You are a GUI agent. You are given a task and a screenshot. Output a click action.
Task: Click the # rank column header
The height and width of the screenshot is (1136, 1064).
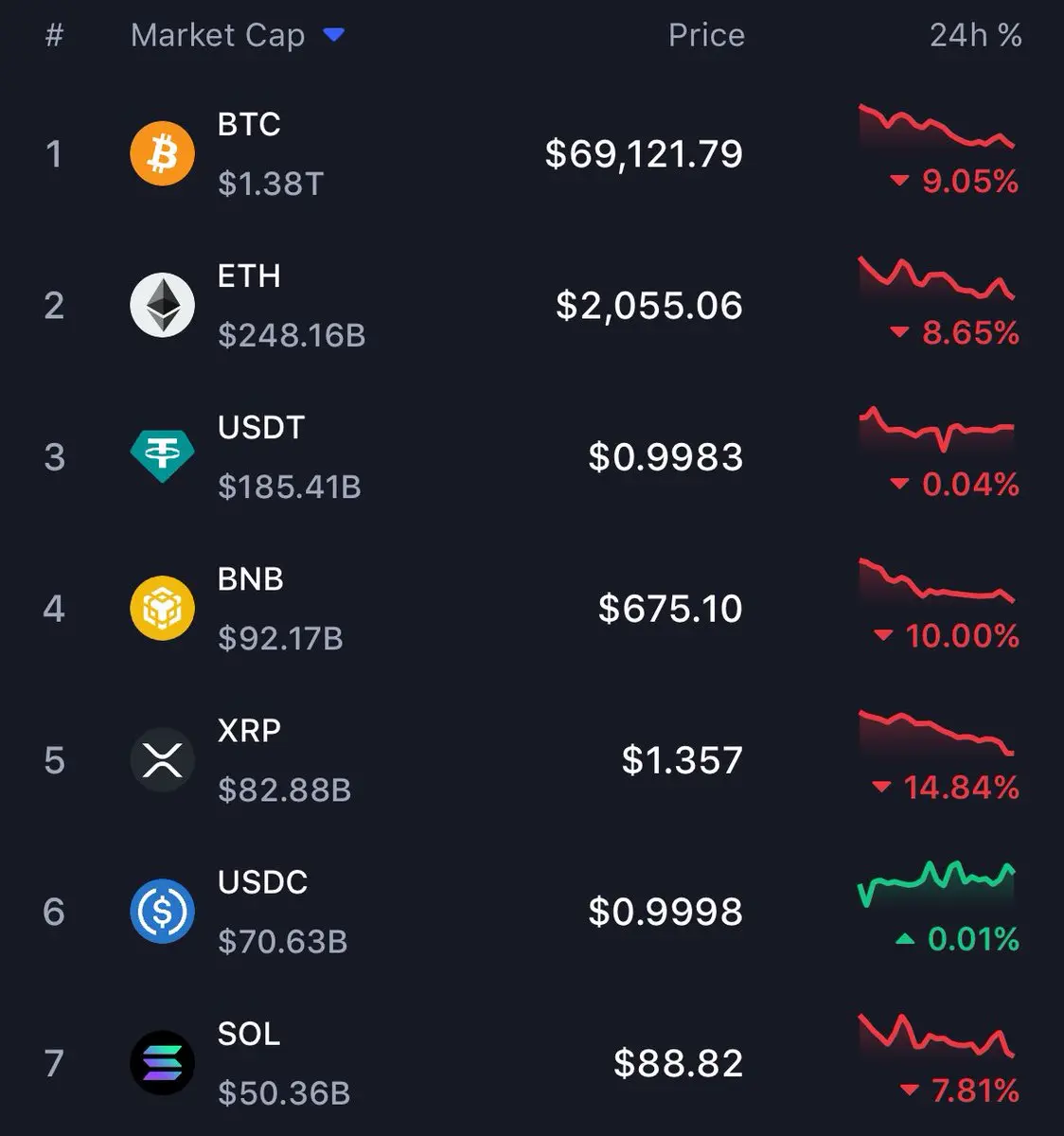(54, 36)
